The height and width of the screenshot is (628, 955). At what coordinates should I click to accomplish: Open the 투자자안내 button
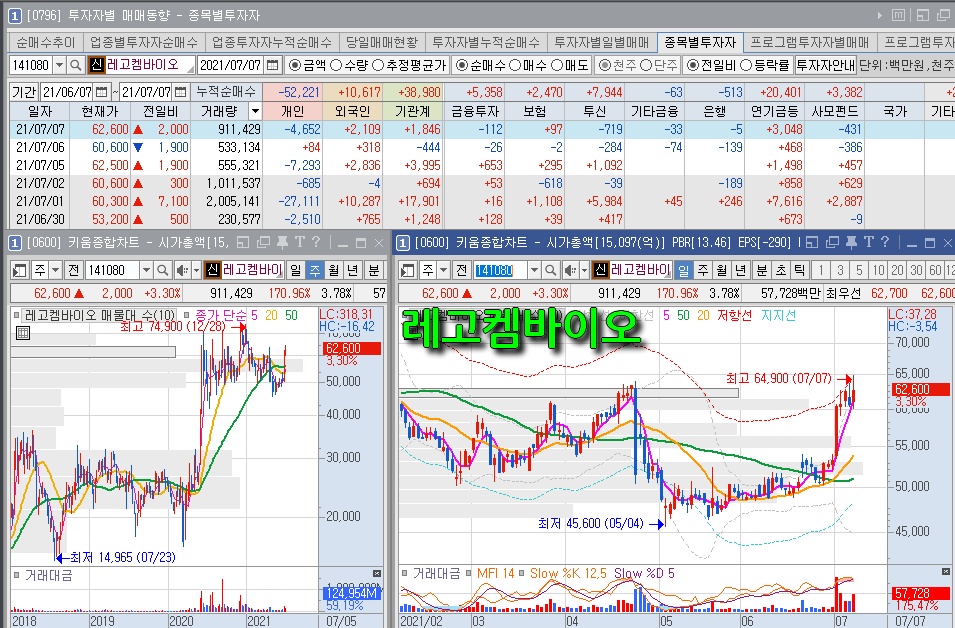click(826, 65)
